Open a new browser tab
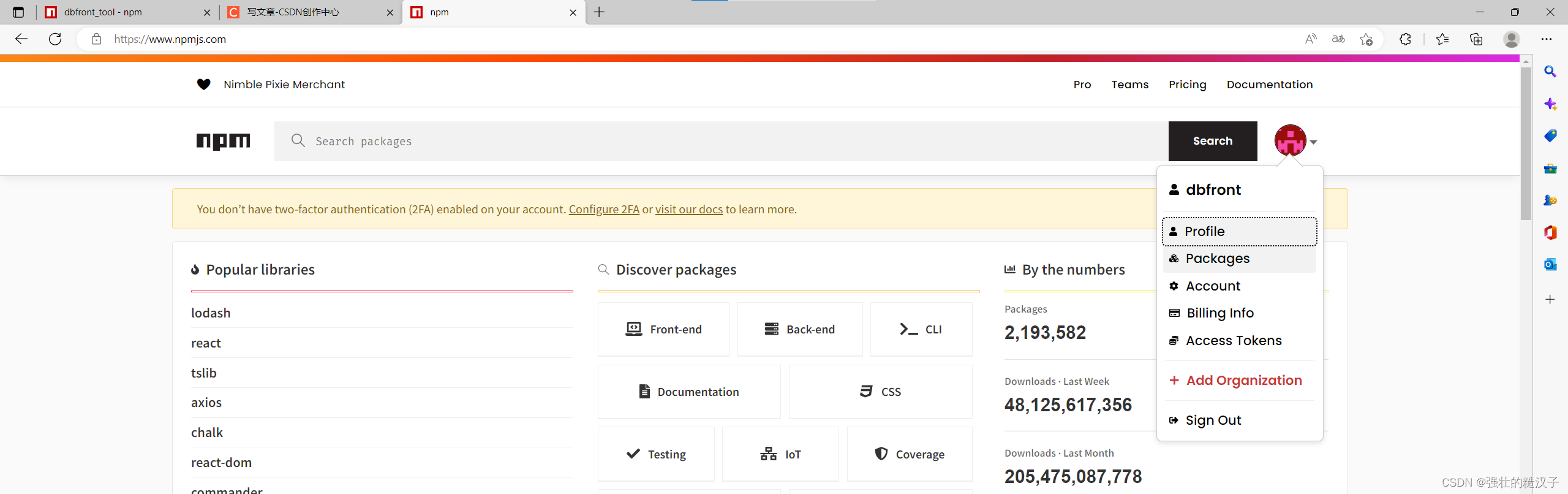This screenshot has width=1568, height=494. [599, 12]
